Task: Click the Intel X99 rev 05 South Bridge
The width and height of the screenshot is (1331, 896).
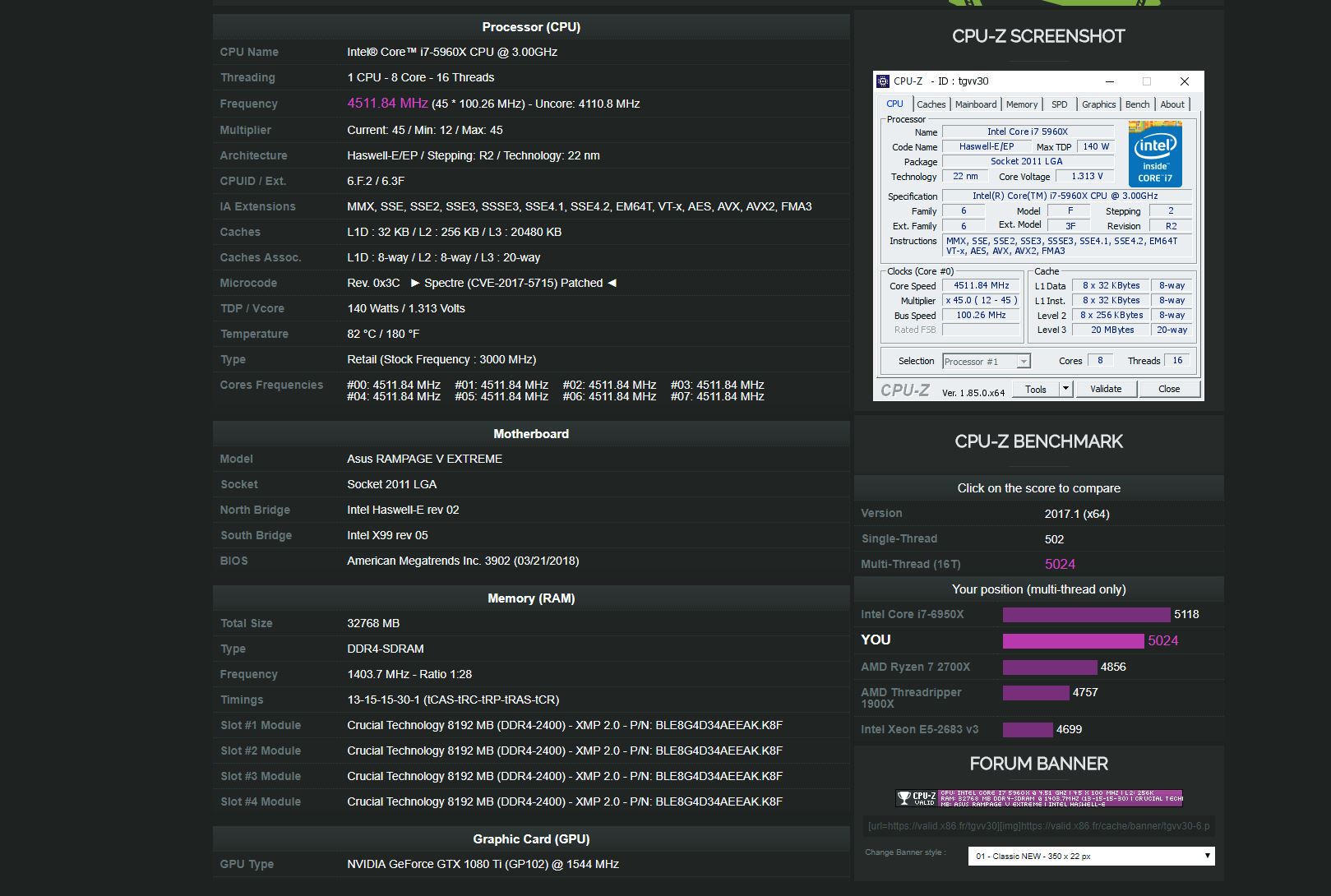Action: click(x=387, y=535)
